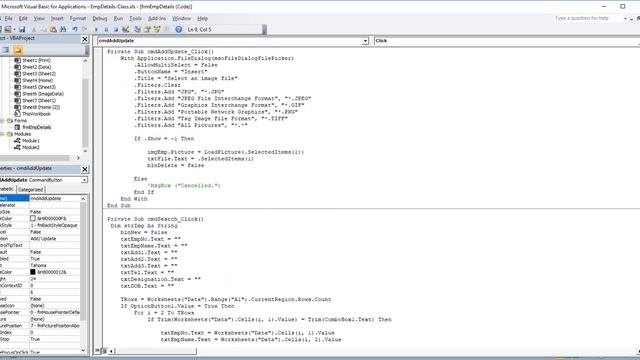
Task: Click Toggle Folders icon in Project pane
Action: tap(18, 50)
